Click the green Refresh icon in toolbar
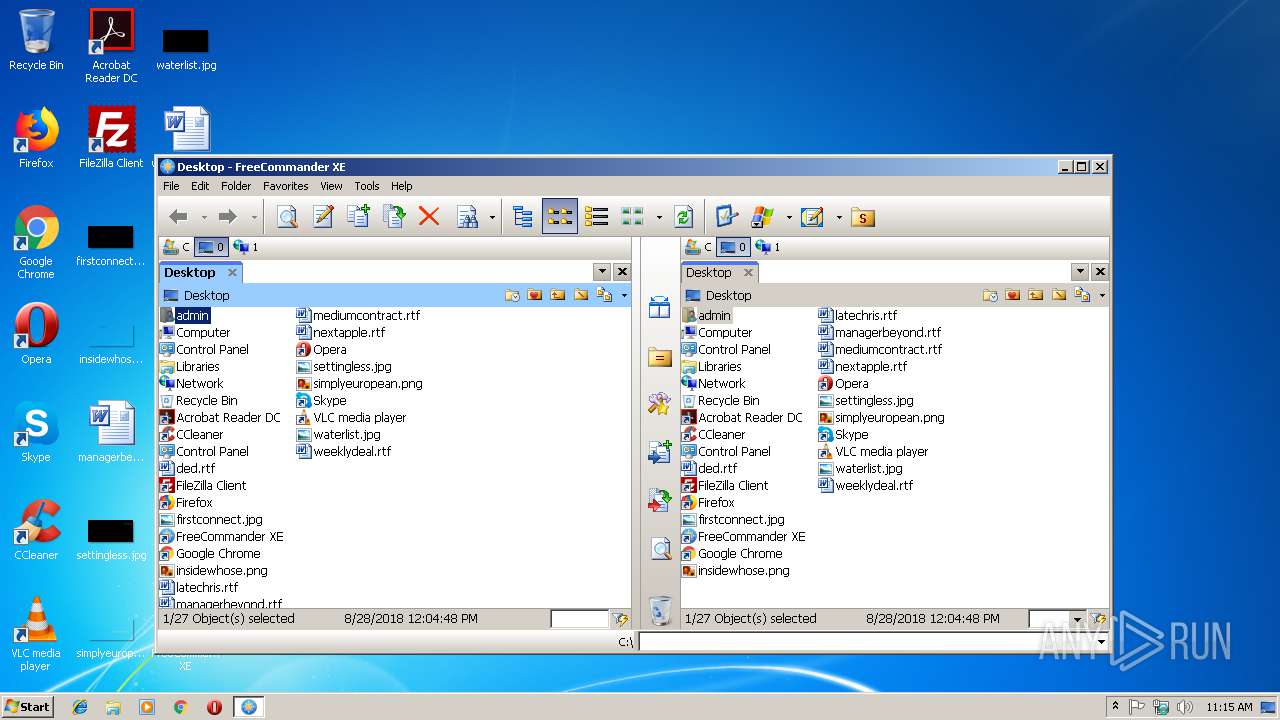This screenshot has width=1280, height=720. (x=684, y=217)
